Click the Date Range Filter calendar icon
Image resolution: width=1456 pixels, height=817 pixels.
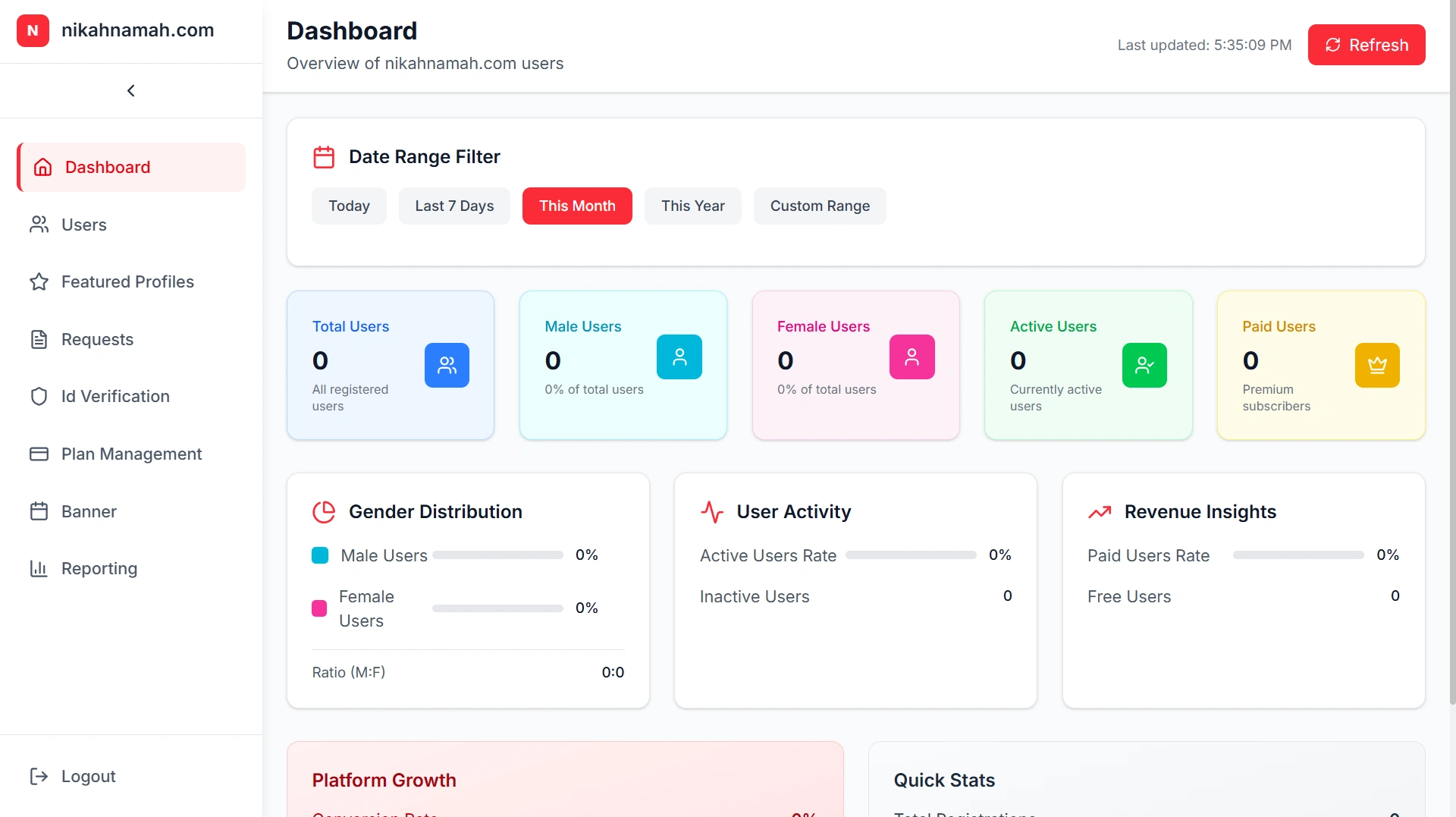324,156
